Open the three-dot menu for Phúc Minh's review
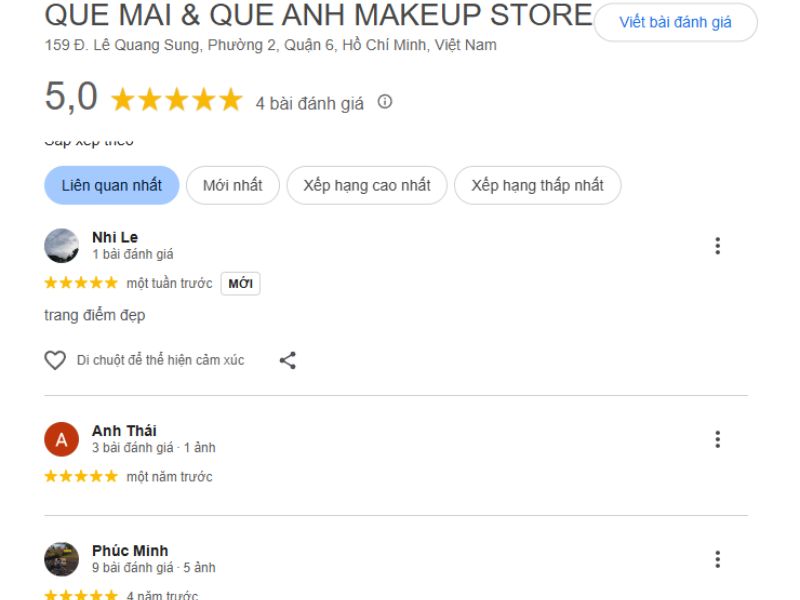 point(717,559)
